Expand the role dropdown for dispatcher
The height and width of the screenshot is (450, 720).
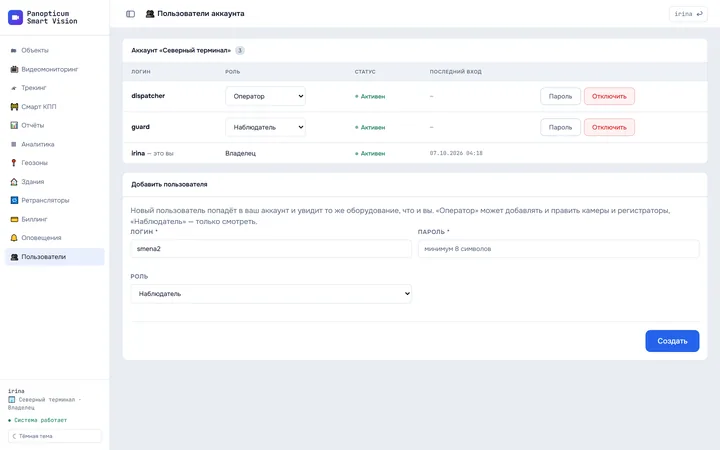tap(265, 96)
